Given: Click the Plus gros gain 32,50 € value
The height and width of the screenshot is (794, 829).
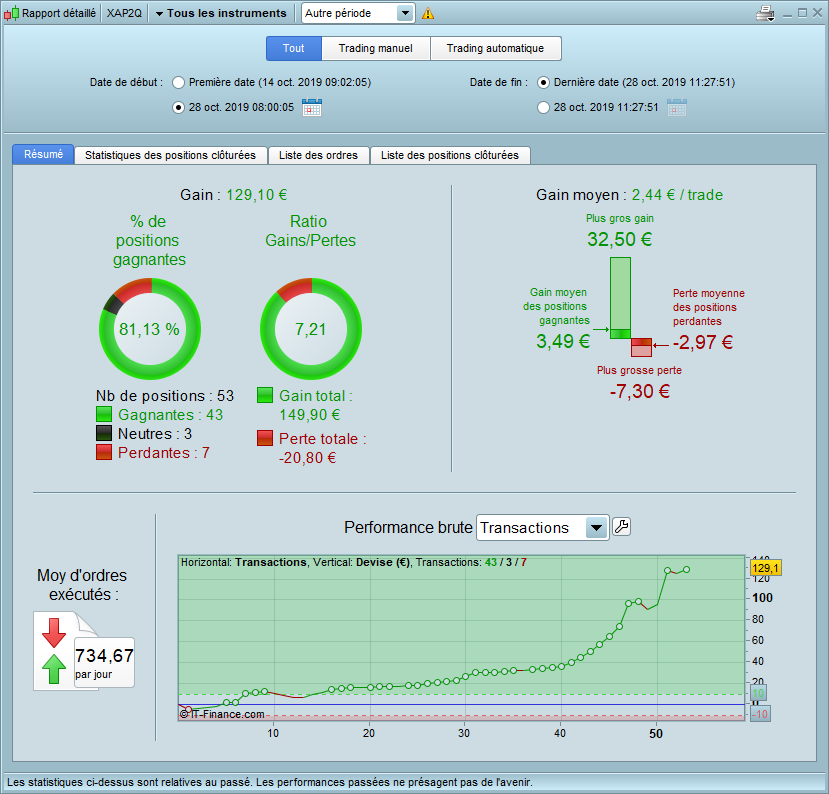Looking at the screenshot, I should click(x=619, y=239).
